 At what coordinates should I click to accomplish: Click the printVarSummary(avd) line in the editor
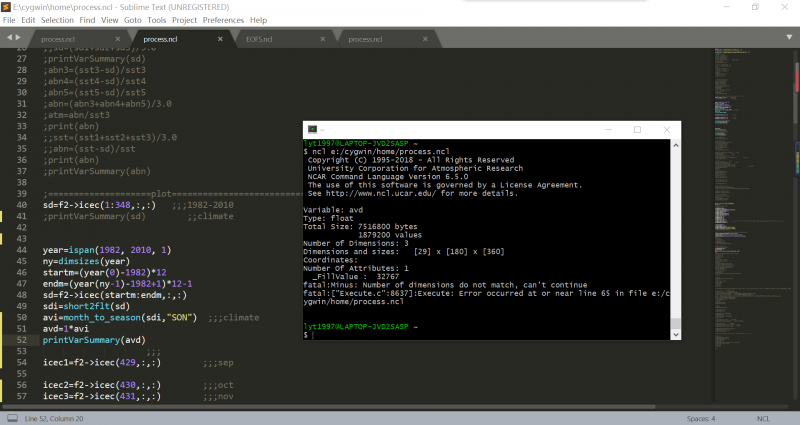pyautogui.click(x=90, y=340)
